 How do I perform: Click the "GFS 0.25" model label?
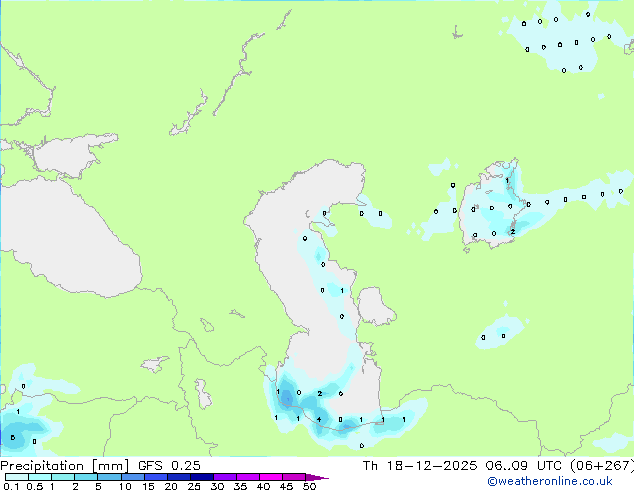pyautogui.click(x=169, y=466)
